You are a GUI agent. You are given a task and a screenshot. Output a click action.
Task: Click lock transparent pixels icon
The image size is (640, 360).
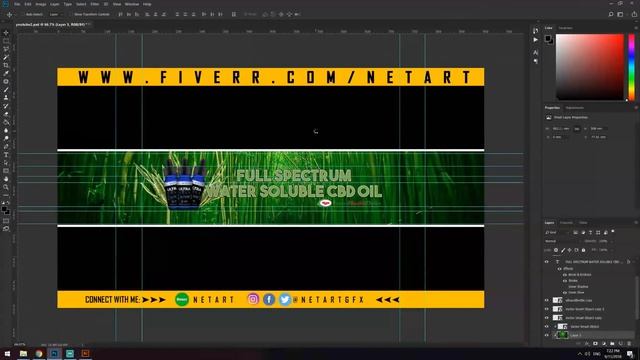(556, 250)
